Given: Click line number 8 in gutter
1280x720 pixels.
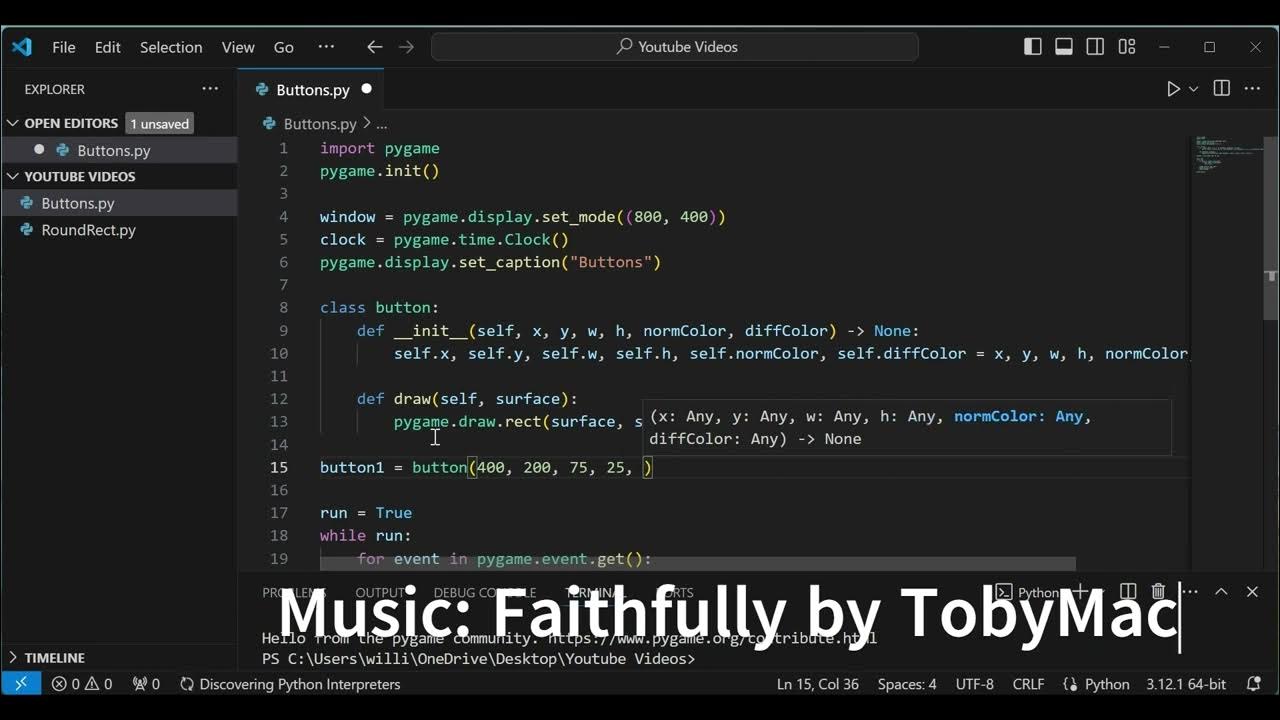Looking at the screenshot, I should click(x=284, y=308).
